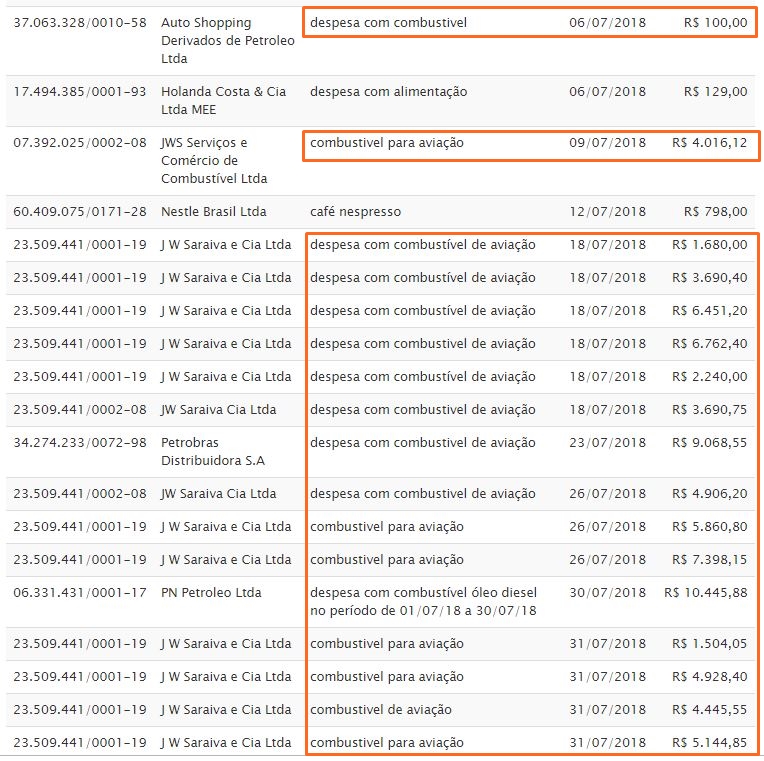This screenshot has width=764, height=761.
Task: Click CNPJ 07.392.025/0002-08
Action: click(x=80, y=143)
